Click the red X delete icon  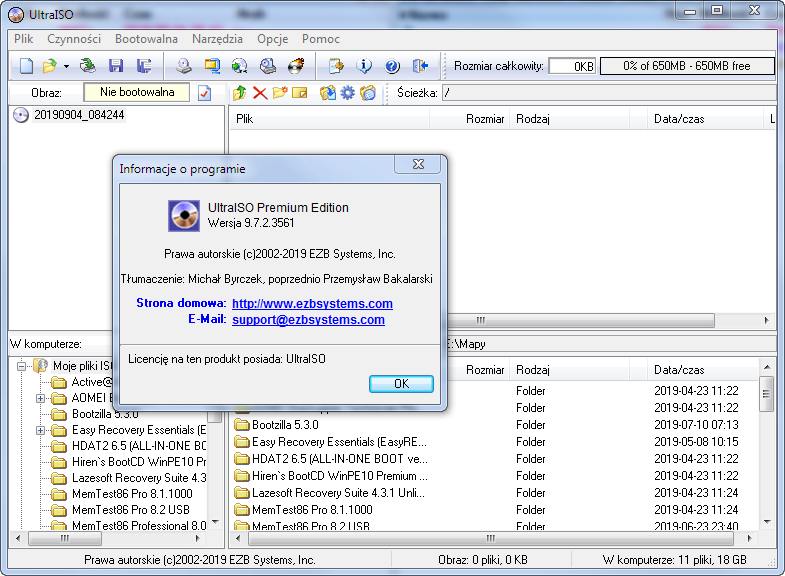point(260,93)
